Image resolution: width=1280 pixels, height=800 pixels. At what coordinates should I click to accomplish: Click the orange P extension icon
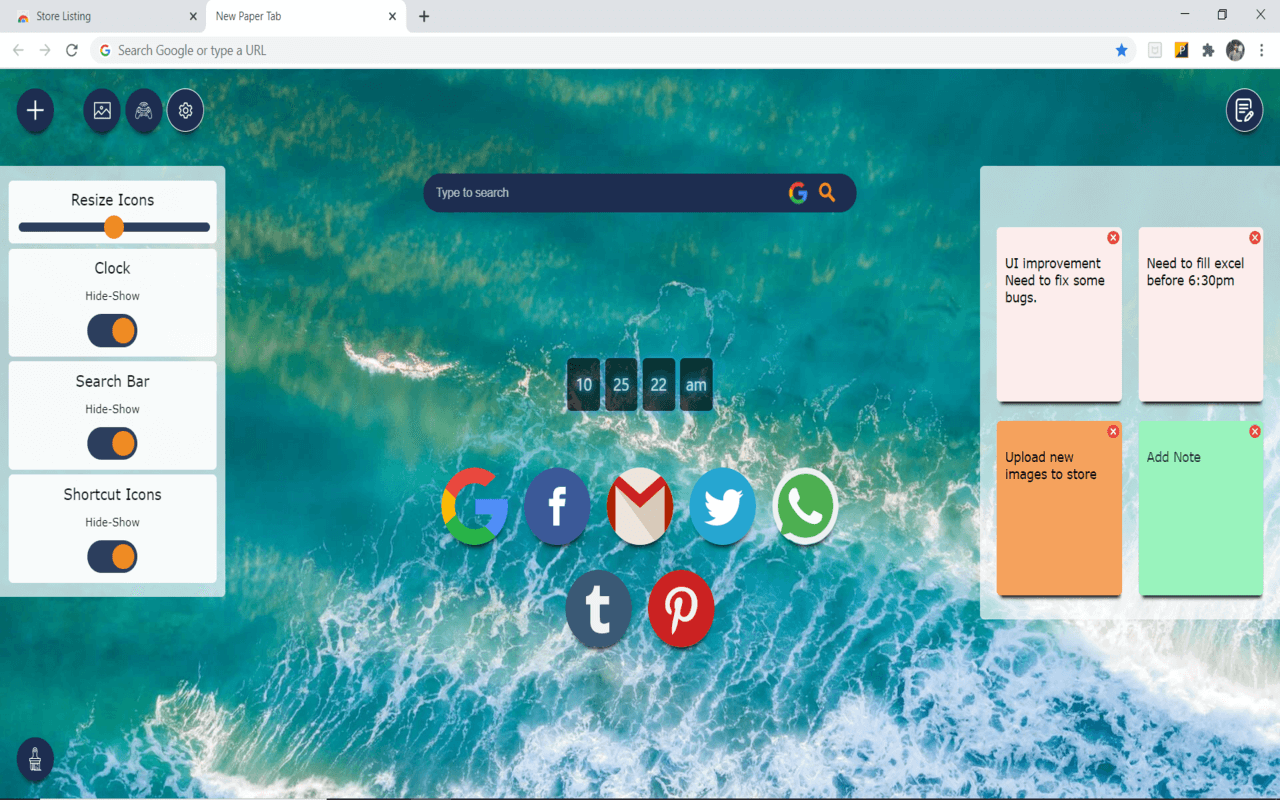1182,50
